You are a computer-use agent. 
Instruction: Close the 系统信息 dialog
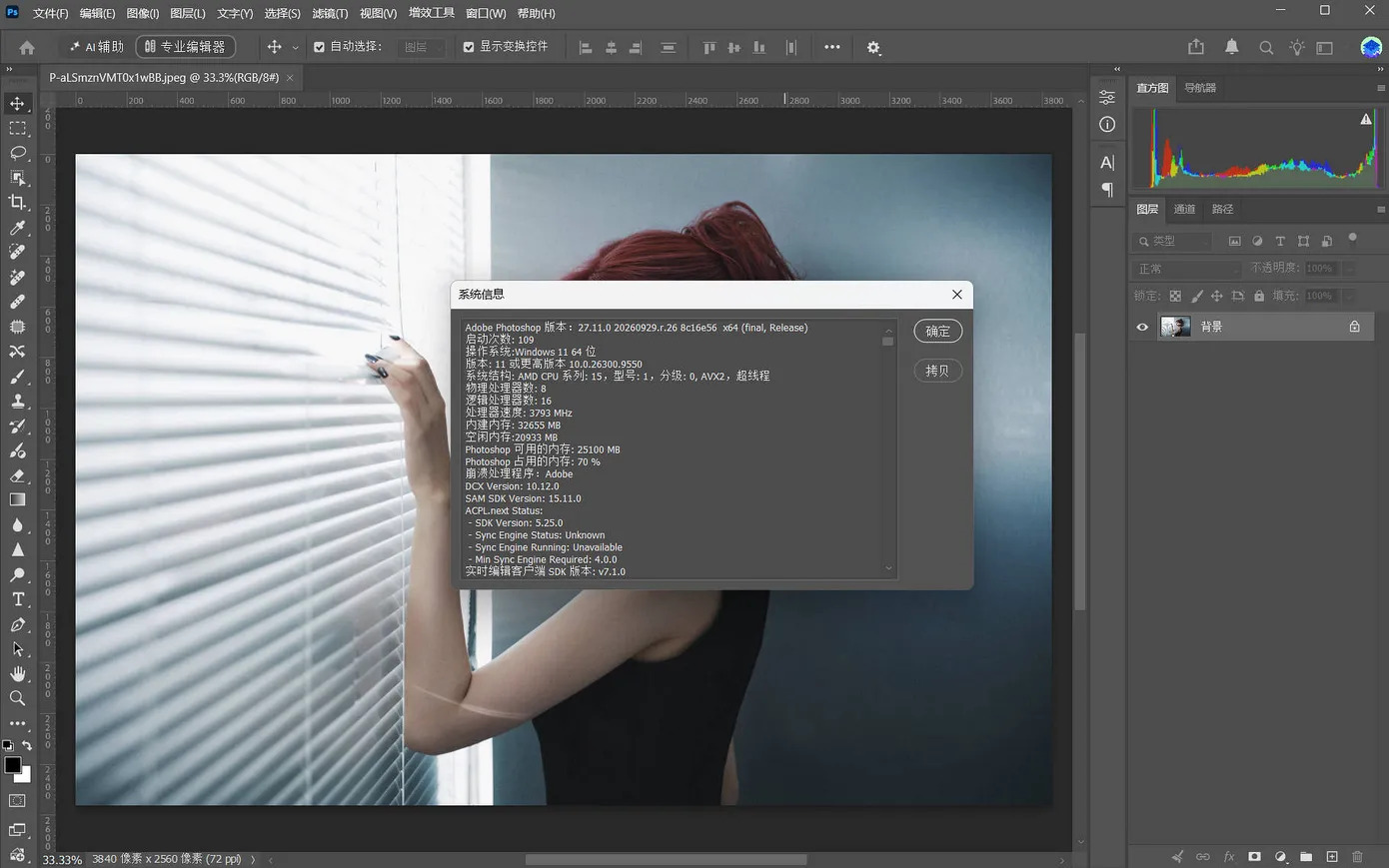point(957,294)
